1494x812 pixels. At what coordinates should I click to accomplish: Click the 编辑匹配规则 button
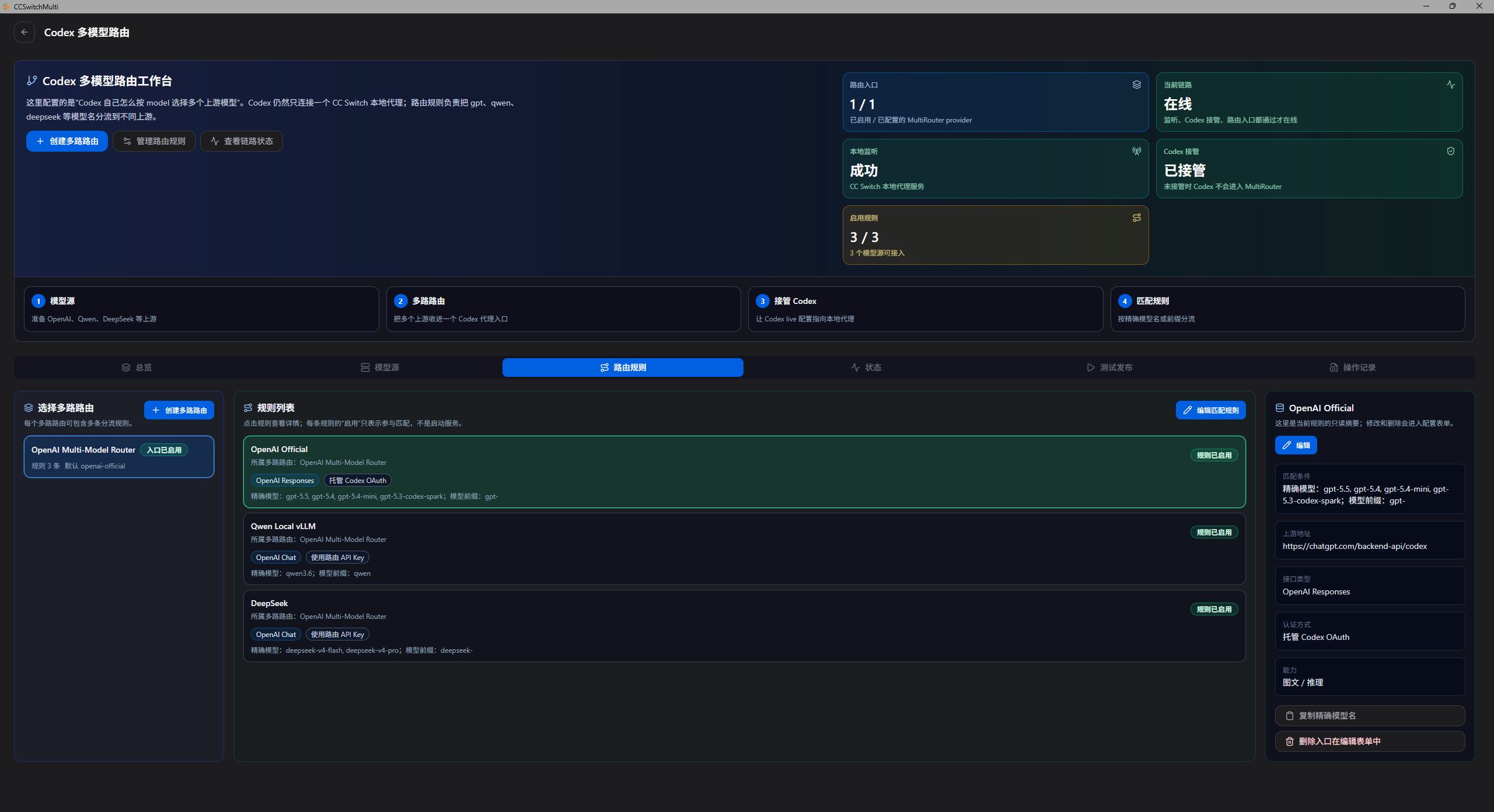pyautogui.click(x=1211, y=410)
